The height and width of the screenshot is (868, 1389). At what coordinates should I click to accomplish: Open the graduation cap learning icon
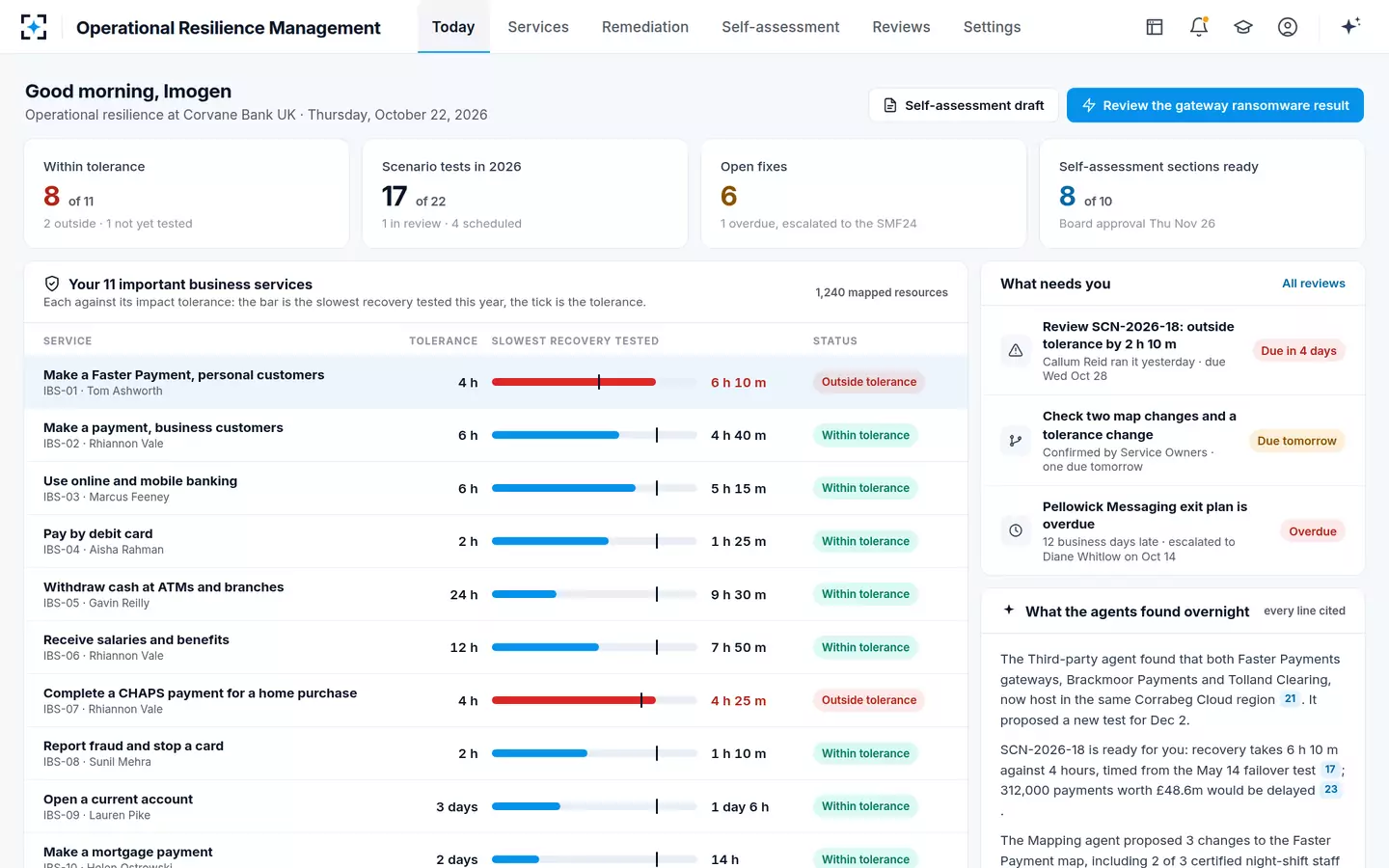[1243, 27]
